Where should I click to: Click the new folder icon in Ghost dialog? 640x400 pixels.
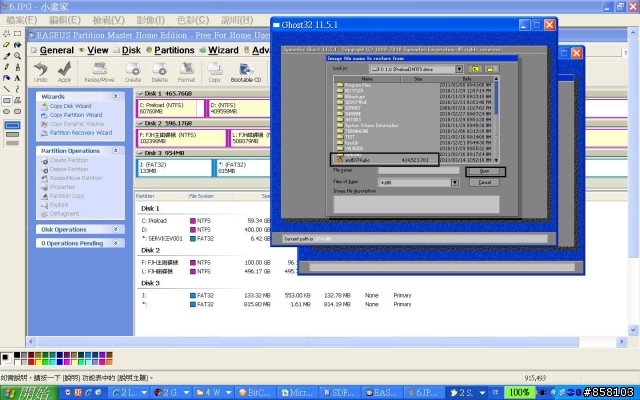(x=491, y=69)
